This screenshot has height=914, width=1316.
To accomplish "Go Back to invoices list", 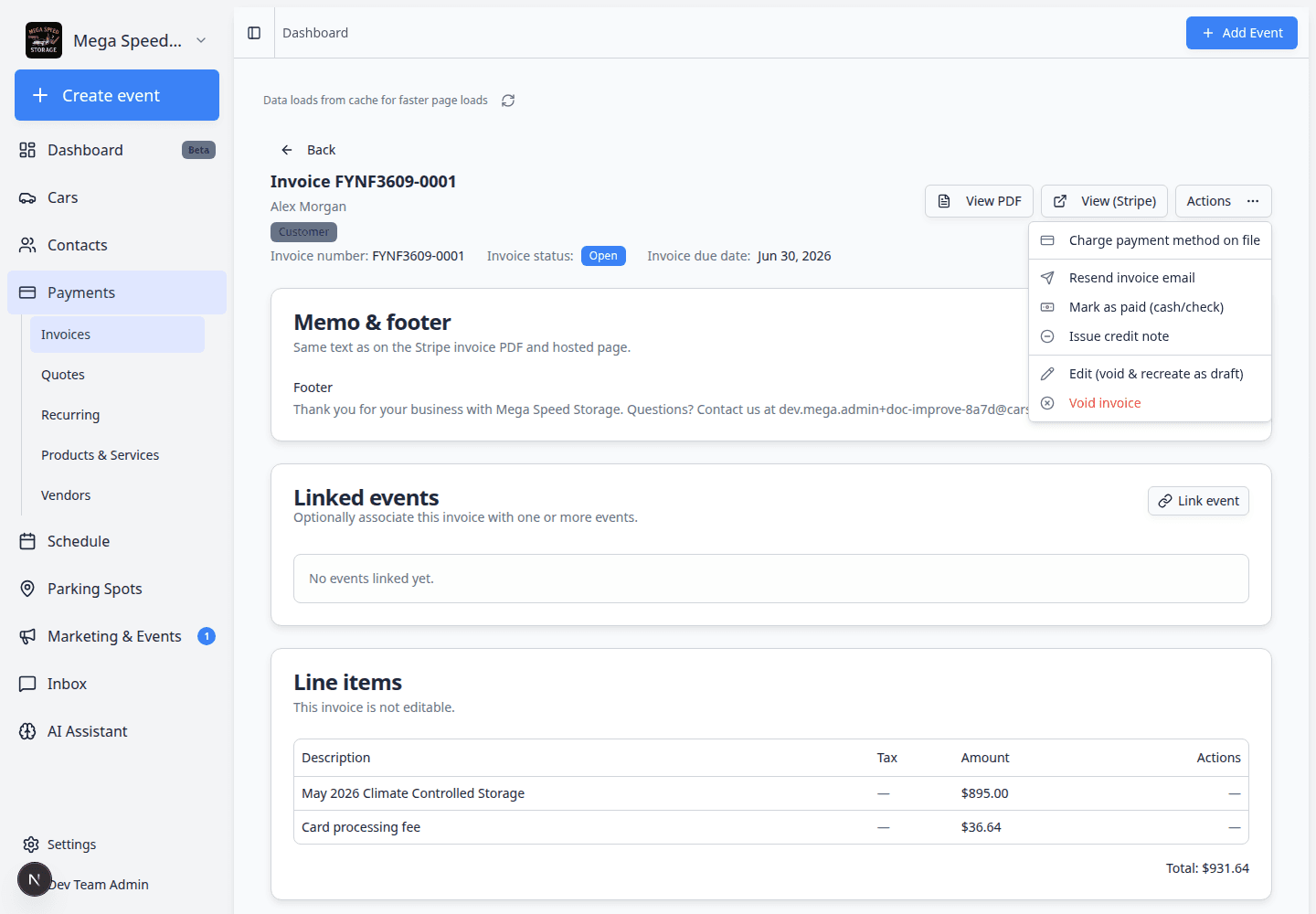I will pyautogui.click(x=308, y=150).
